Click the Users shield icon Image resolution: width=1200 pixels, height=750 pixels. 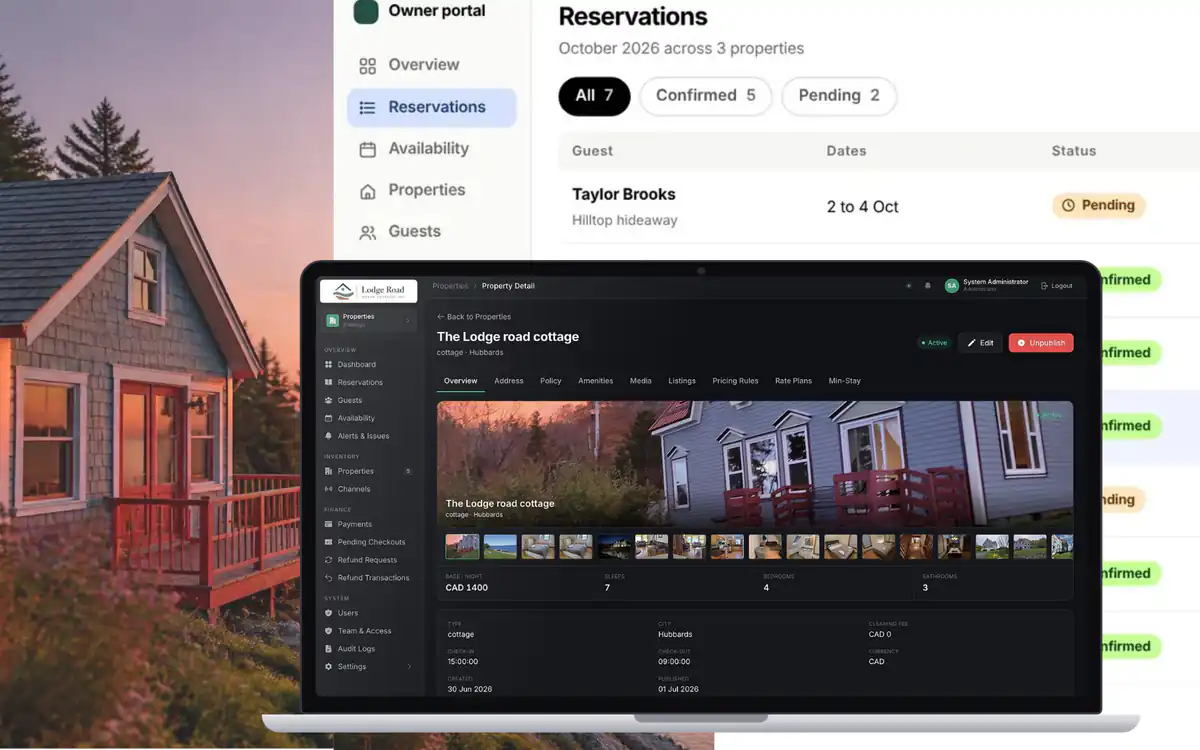[328, 613]
